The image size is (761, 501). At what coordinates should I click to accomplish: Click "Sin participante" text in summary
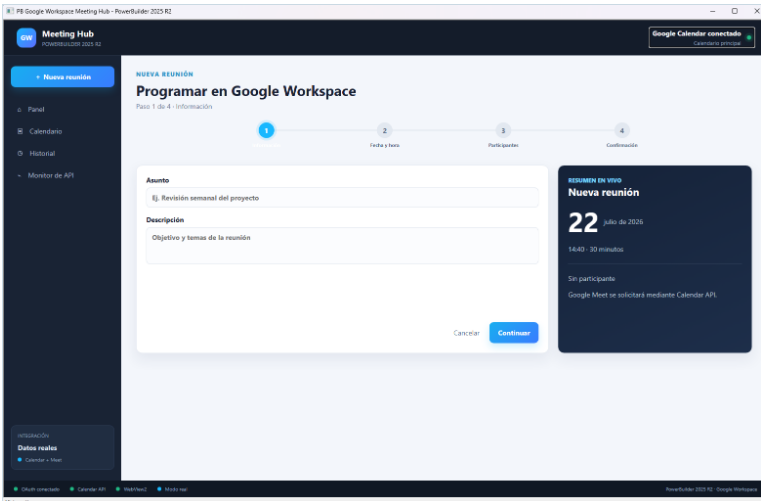(x=592, y=279)
